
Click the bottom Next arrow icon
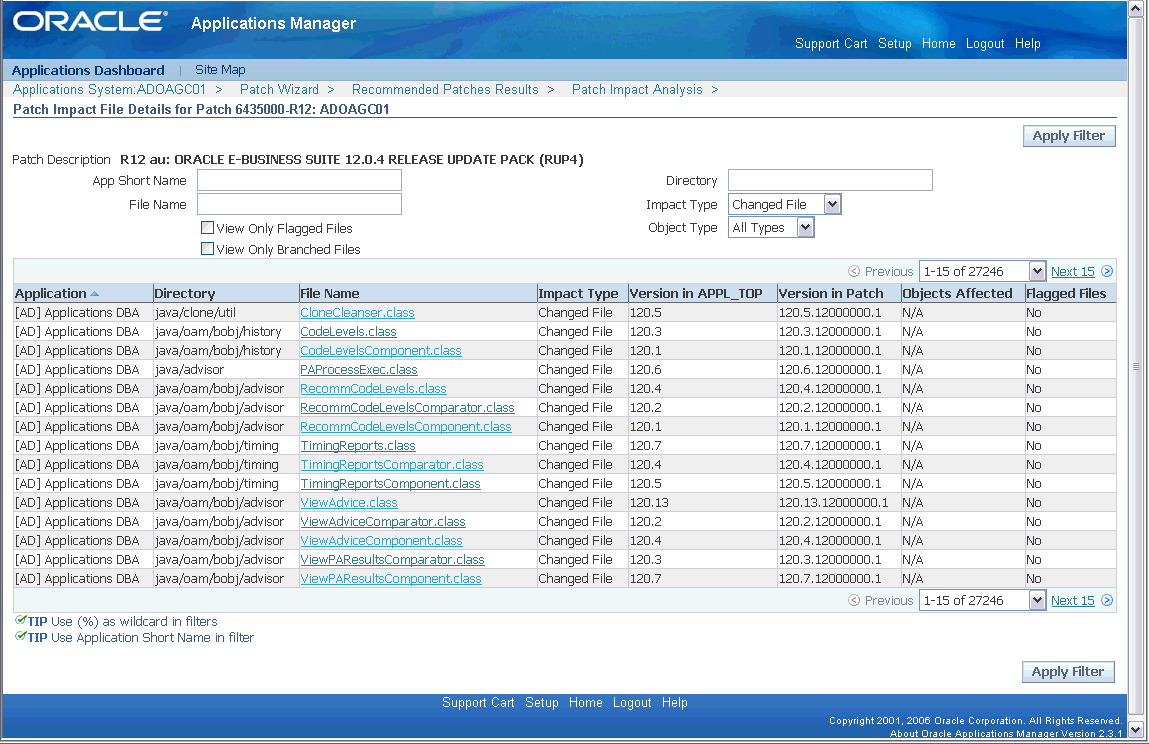[1107, 600]
